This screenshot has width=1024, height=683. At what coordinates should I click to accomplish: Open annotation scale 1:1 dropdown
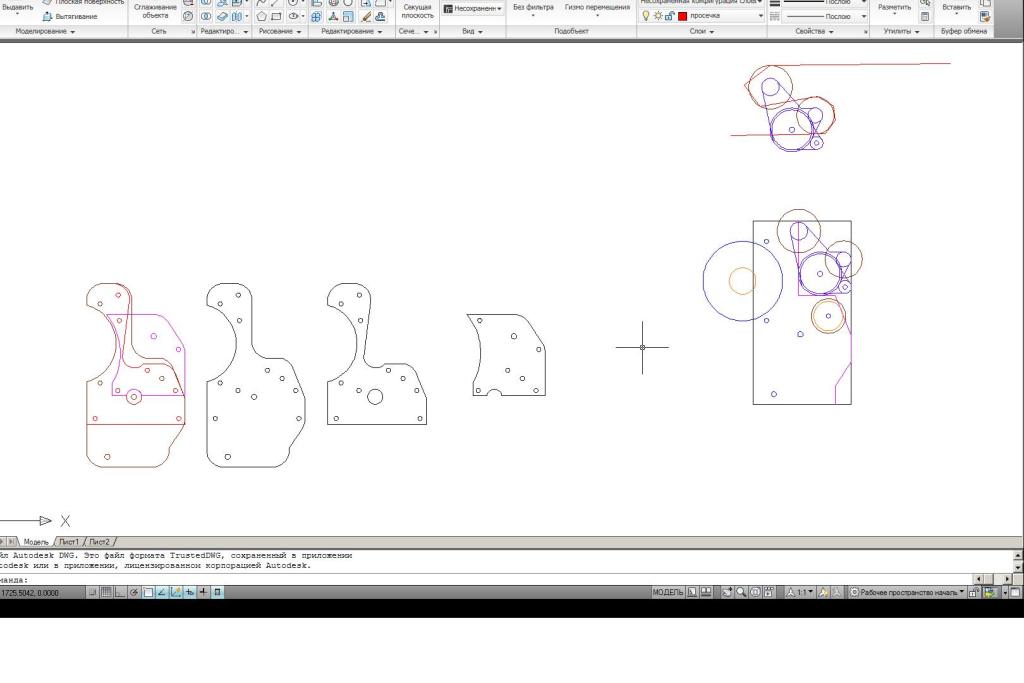pos(800,592)
